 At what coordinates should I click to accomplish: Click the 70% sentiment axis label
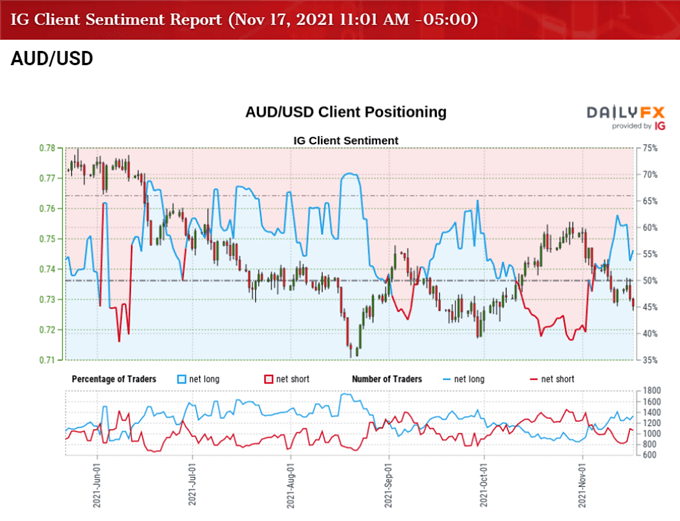click(650, 174)
